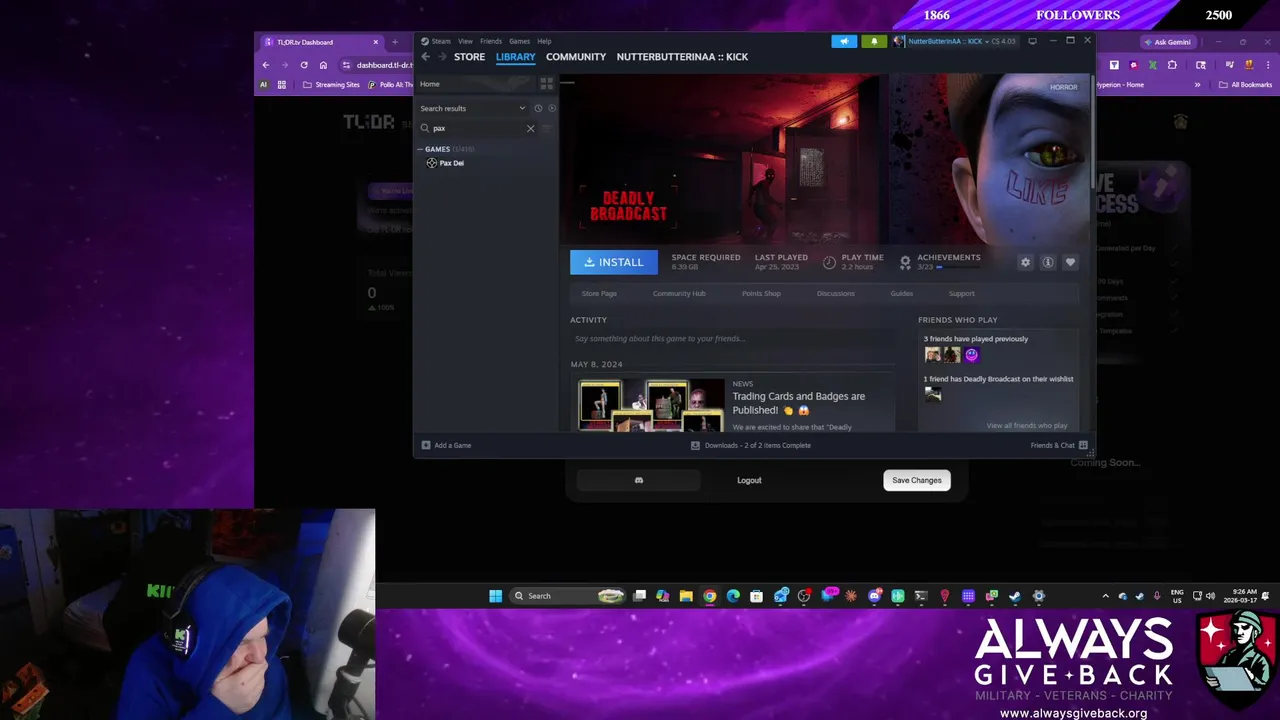Select the TLDR.tv Dashboard browser tab

coord(320,42)
